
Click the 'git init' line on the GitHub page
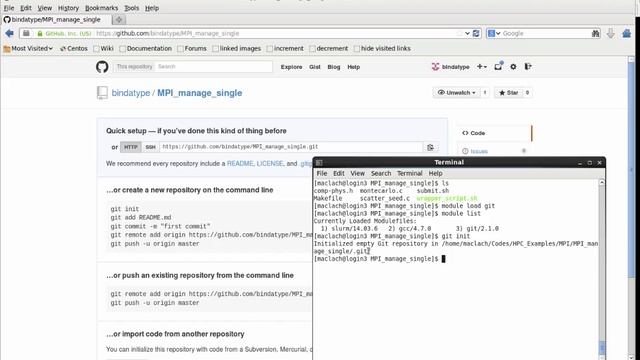click(x=124, y=209)
